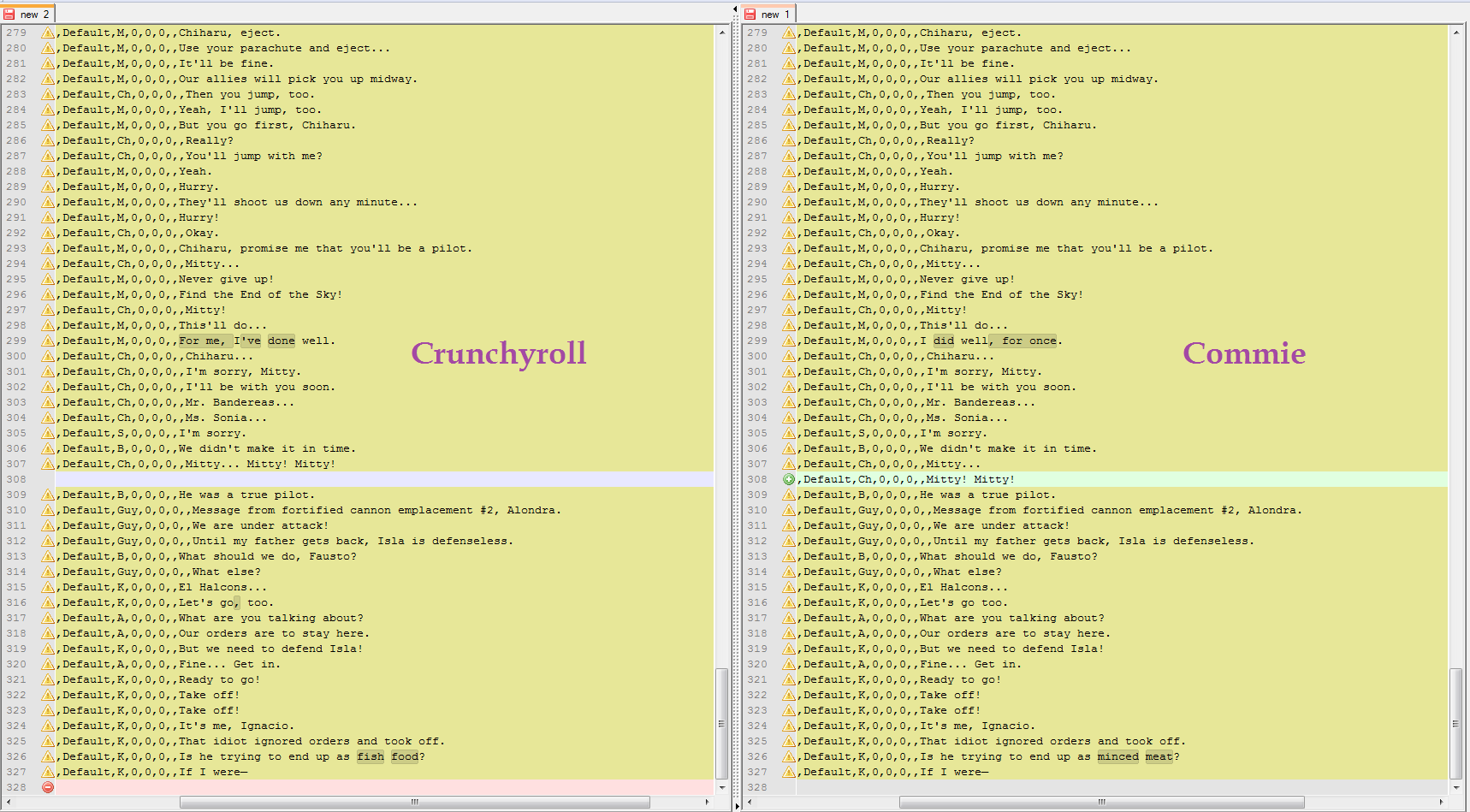The width and height of the screenshot is (1470, 812).
Task: Click the left pane horizontal scrollbar thumb
Action: 415,802
